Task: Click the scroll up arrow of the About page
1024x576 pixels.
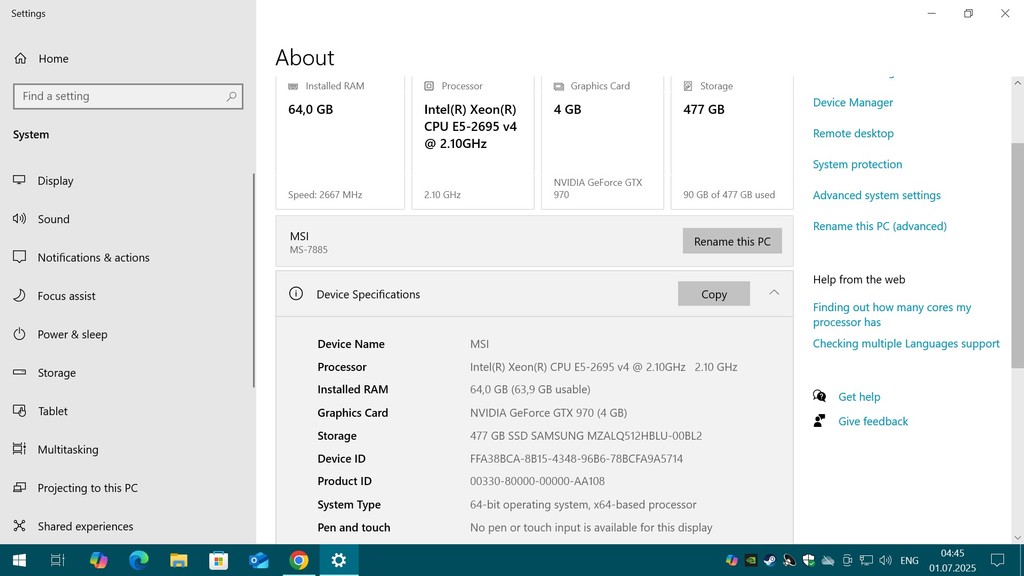Action: (1017, 83)
